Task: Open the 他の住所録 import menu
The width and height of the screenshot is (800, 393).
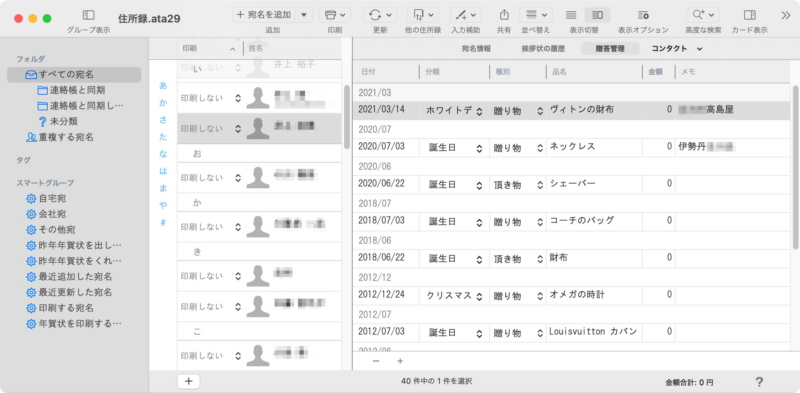Action: (422, 15)
